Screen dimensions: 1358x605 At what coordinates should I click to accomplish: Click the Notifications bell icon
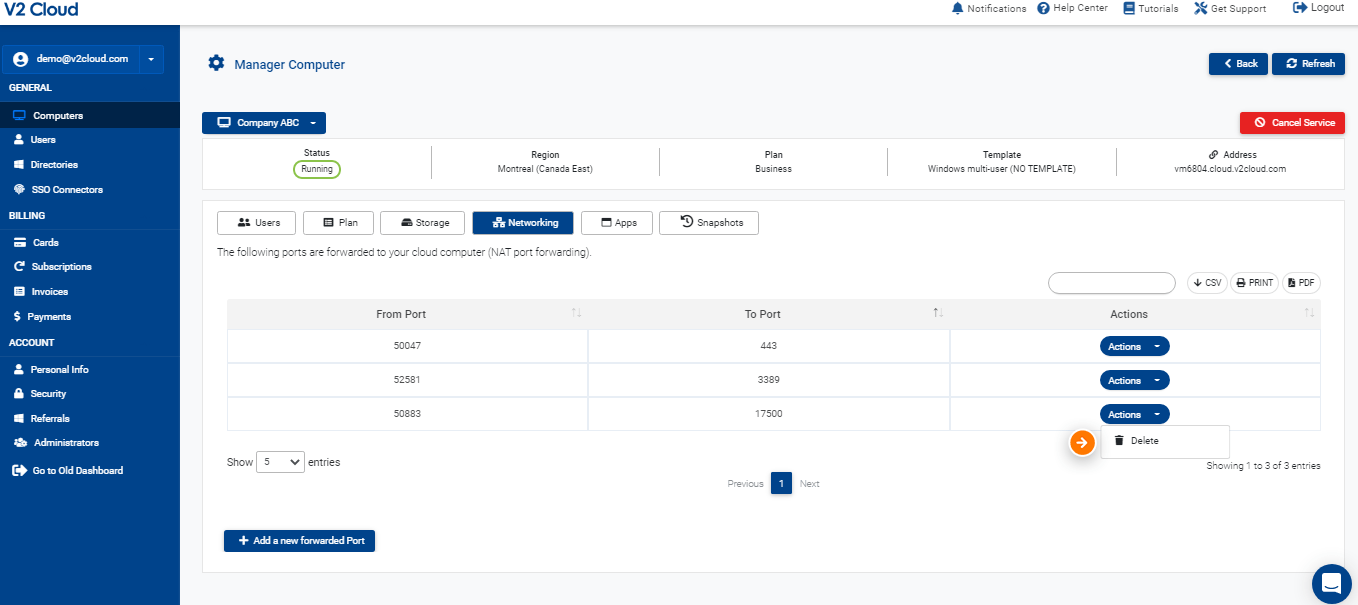pyautogui.click(x=957, y=8)
